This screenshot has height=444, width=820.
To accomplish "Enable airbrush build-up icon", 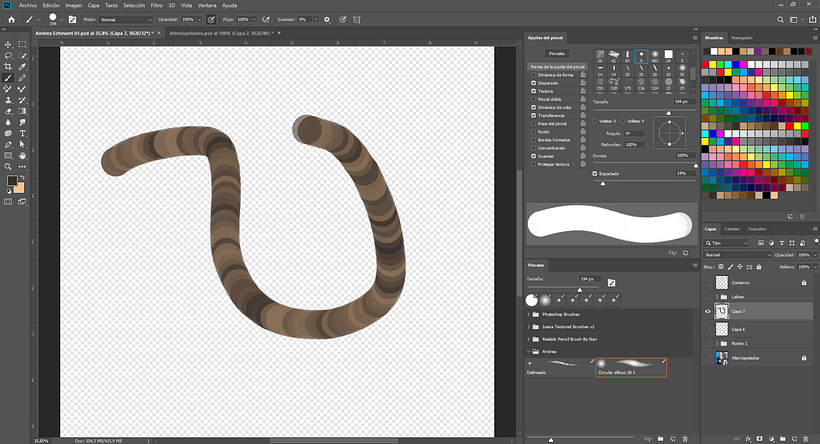I will coord(266,19).
